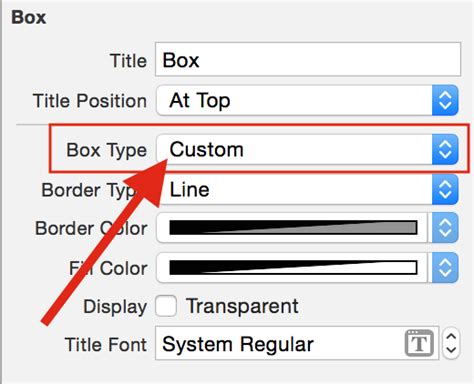Open the Border Color chevron menu
Screen dimensions: 474x384
445,228
